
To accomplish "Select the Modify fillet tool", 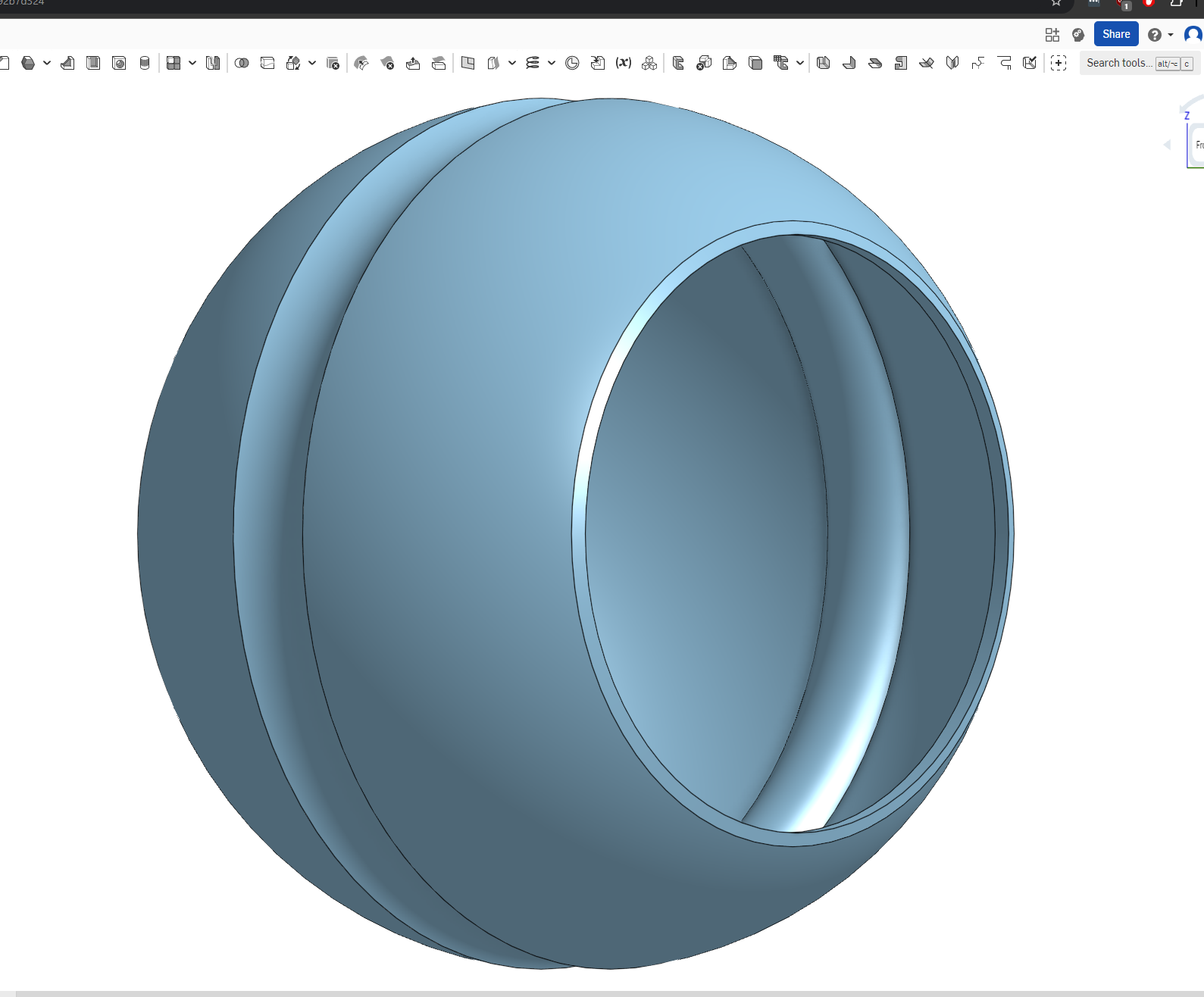I will point(361,63).
